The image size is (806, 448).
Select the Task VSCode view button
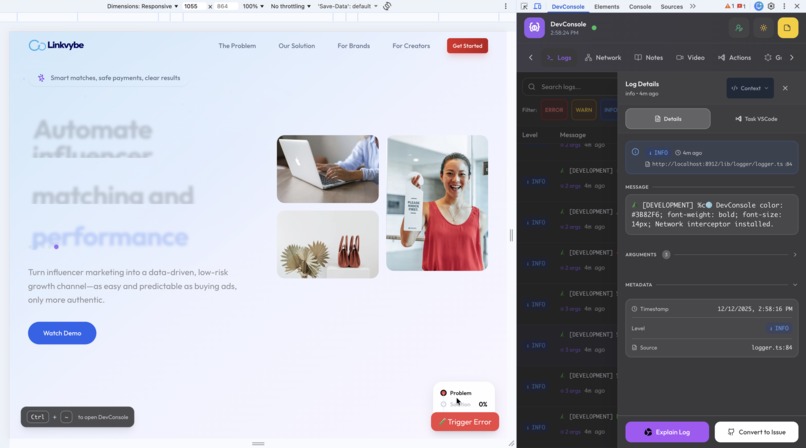[x=756, y=119]
